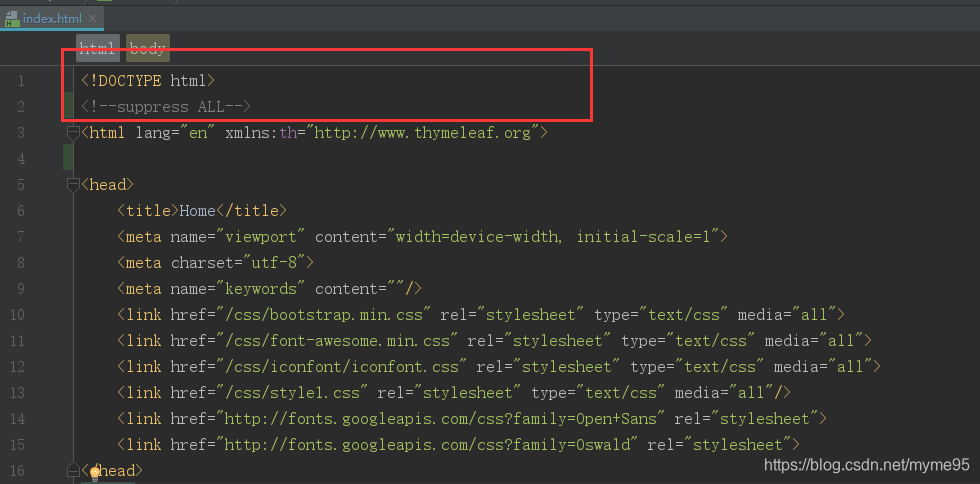Click the style1.css href path

pyautogui.click(x=292, y=393)
